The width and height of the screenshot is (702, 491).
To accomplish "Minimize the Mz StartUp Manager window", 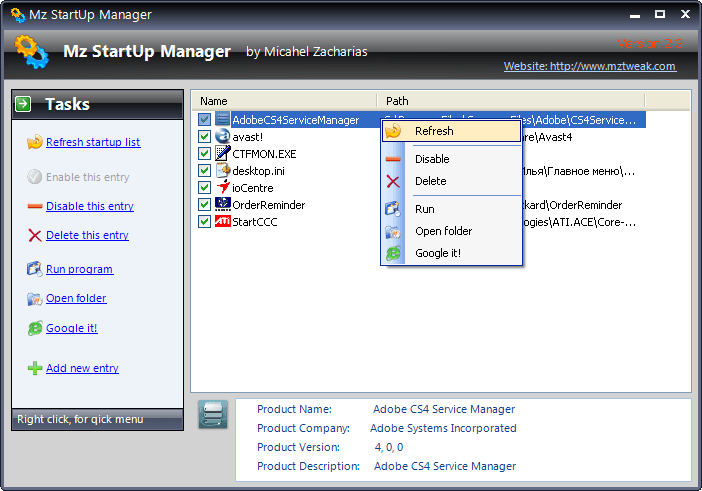I will pos(634,15).
